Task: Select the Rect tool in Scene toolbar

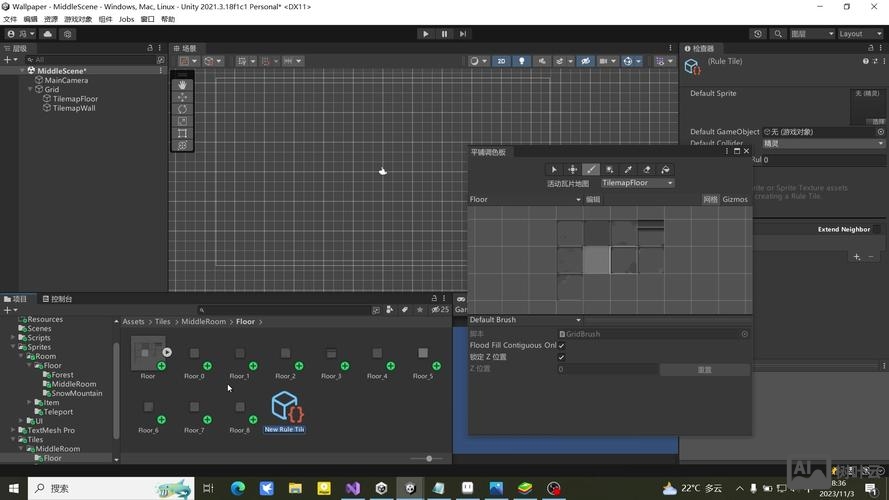Action: coord(182,133)
